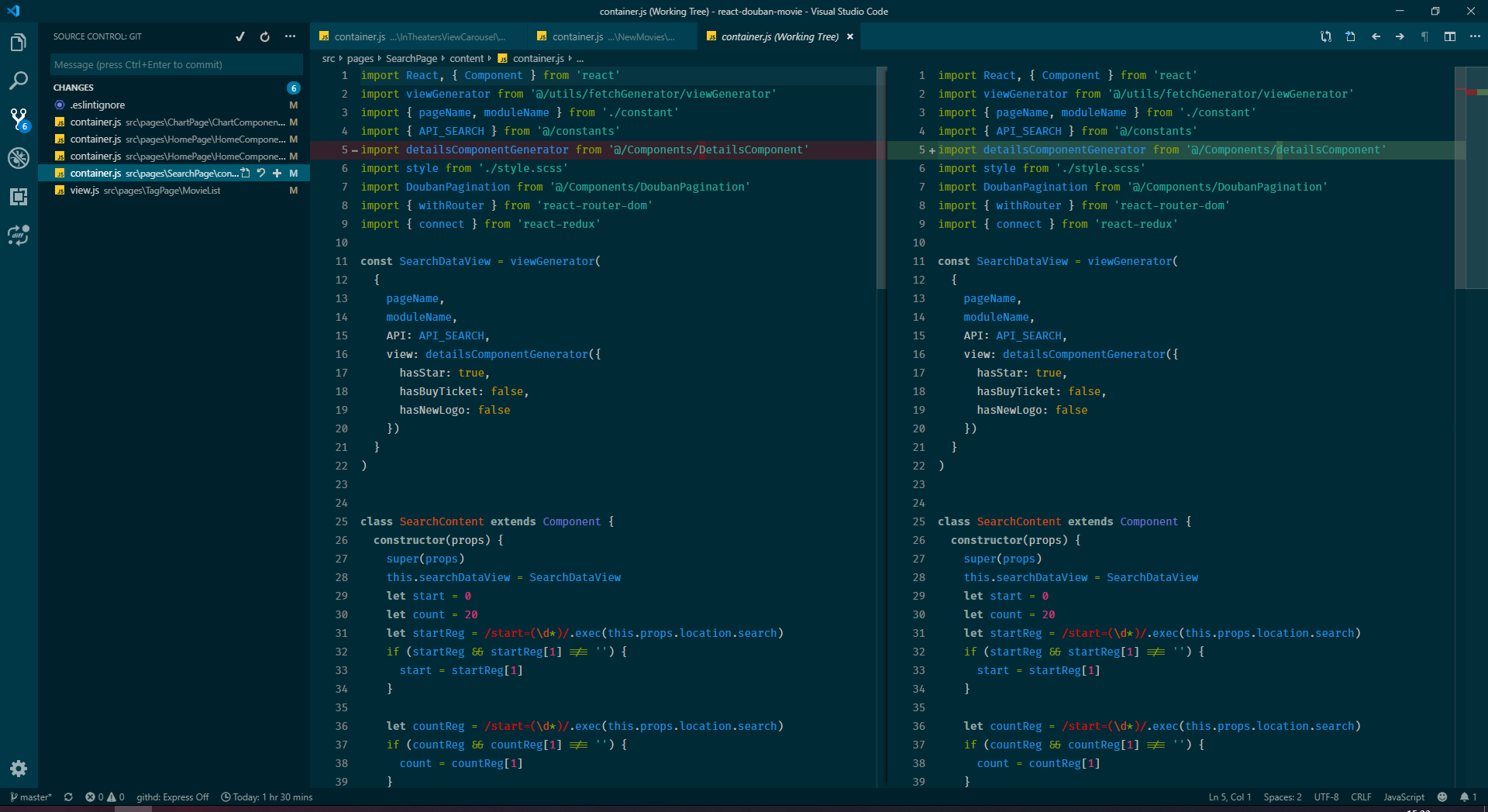1488x812 pixels.
Task: Select view.js TagPage MovieList change
Action: (x=174, y=190)
